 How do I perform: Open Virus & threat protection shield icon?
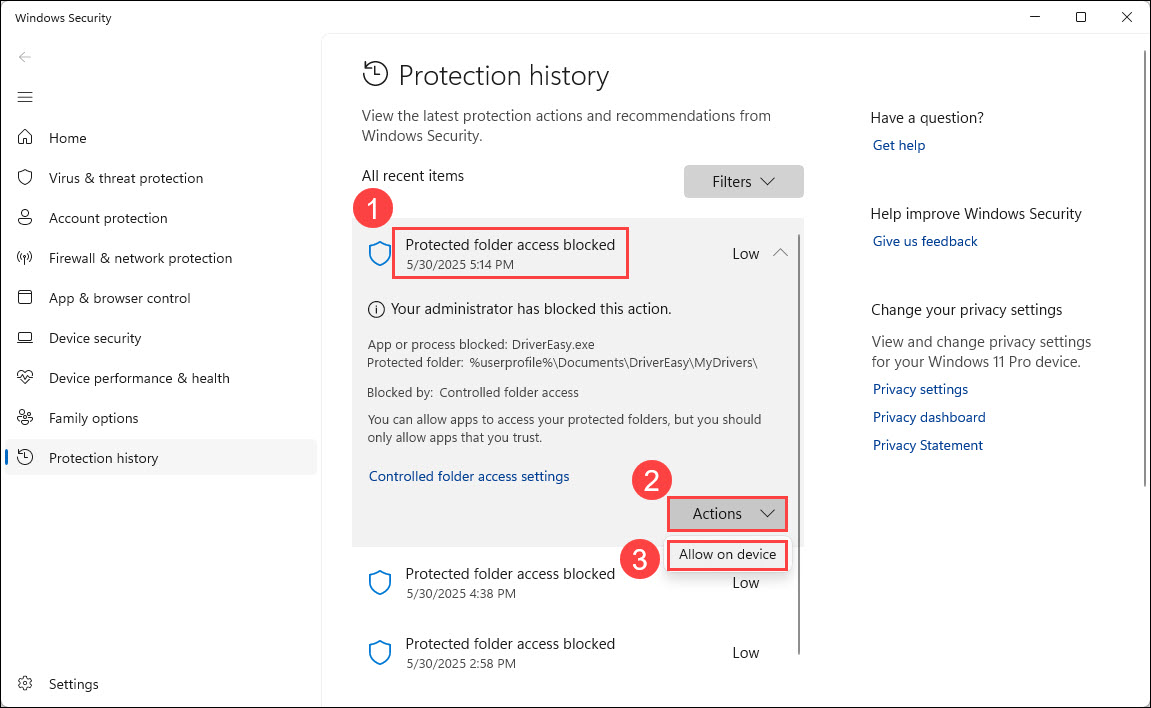tap(26, 178)
